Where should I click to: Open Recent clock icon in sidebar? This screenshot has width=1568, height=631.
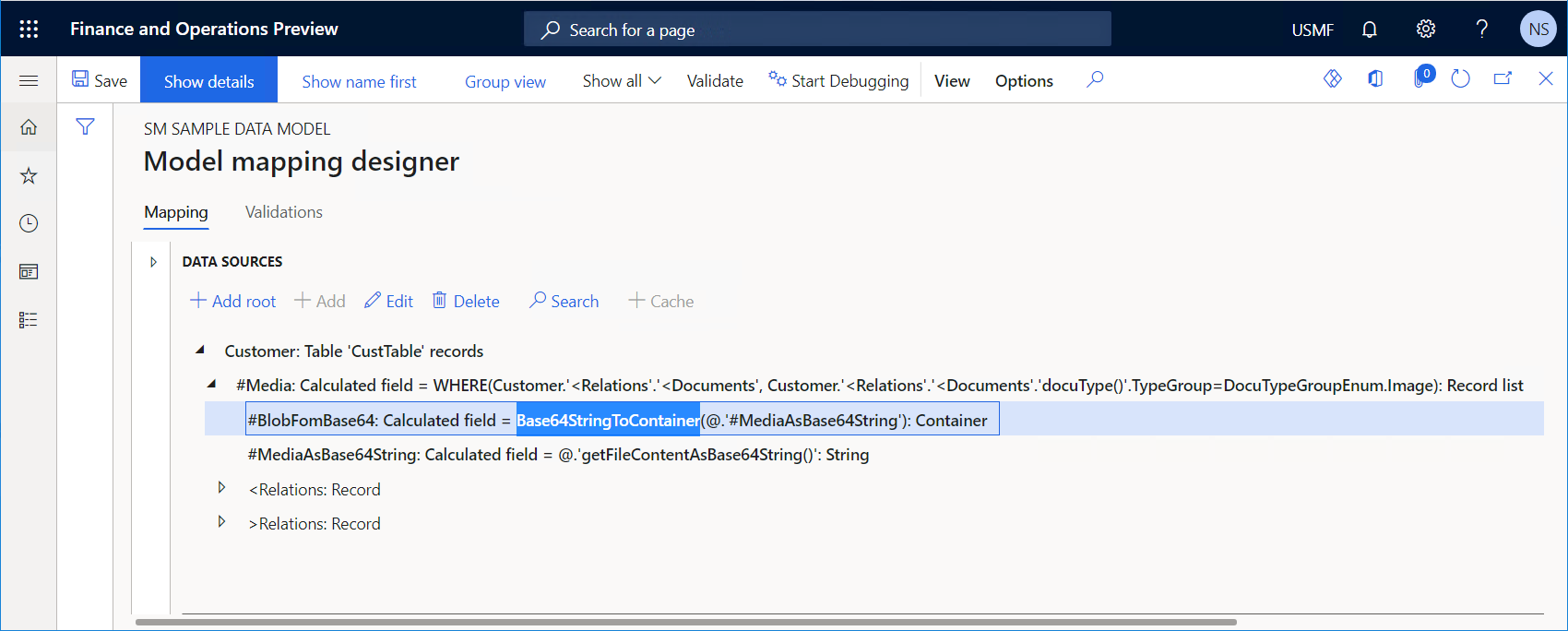29,223
